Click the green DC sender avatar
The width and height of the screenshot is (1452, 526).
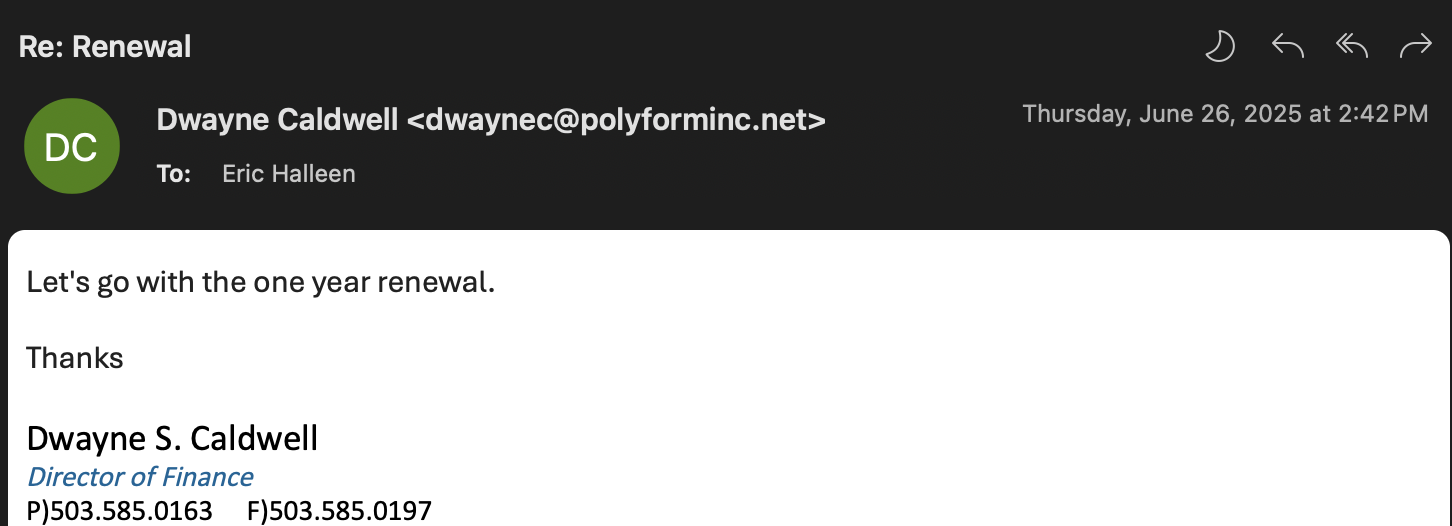click(x=72, y=147)
